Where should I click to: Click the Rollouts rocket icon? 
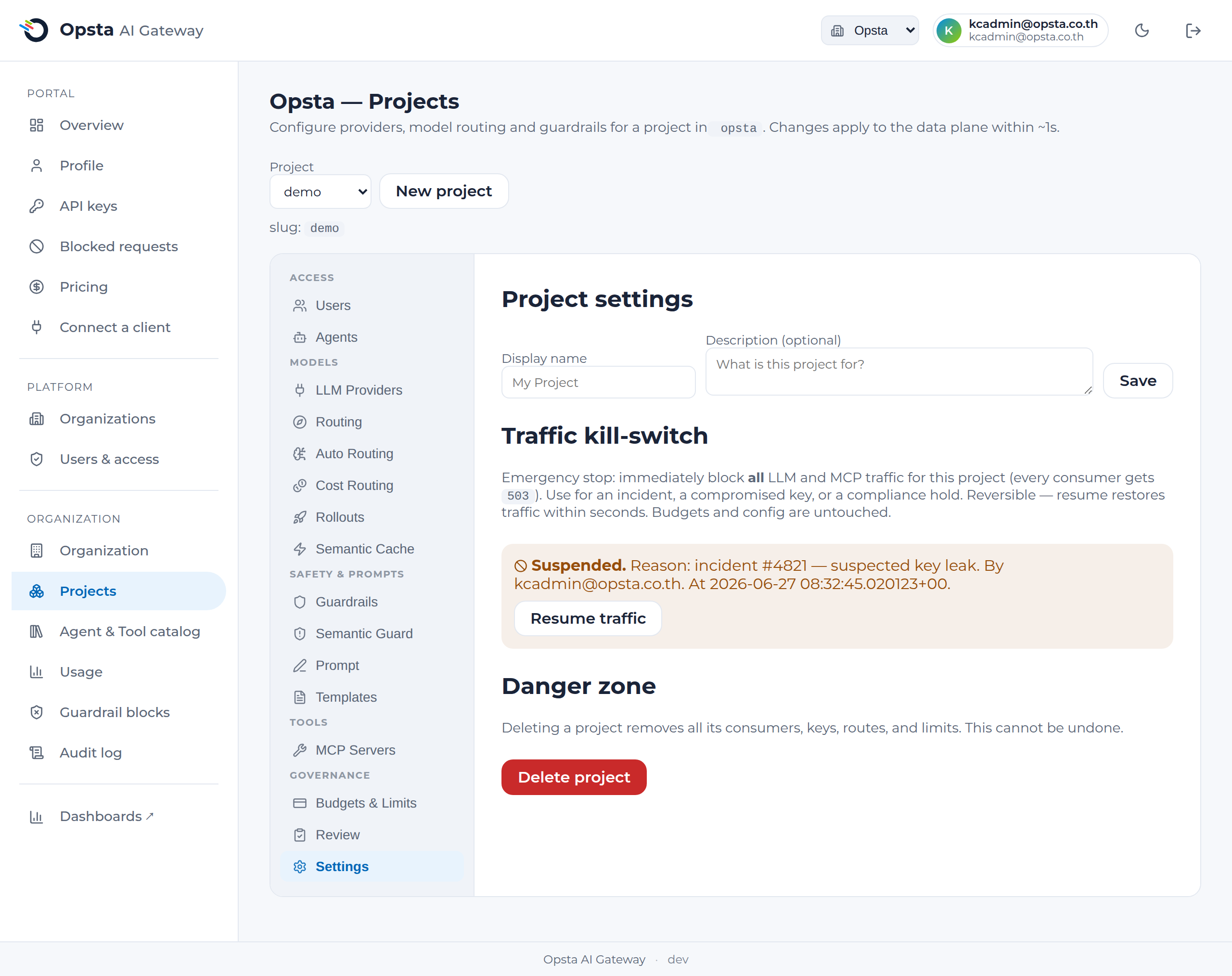[299, 517]
